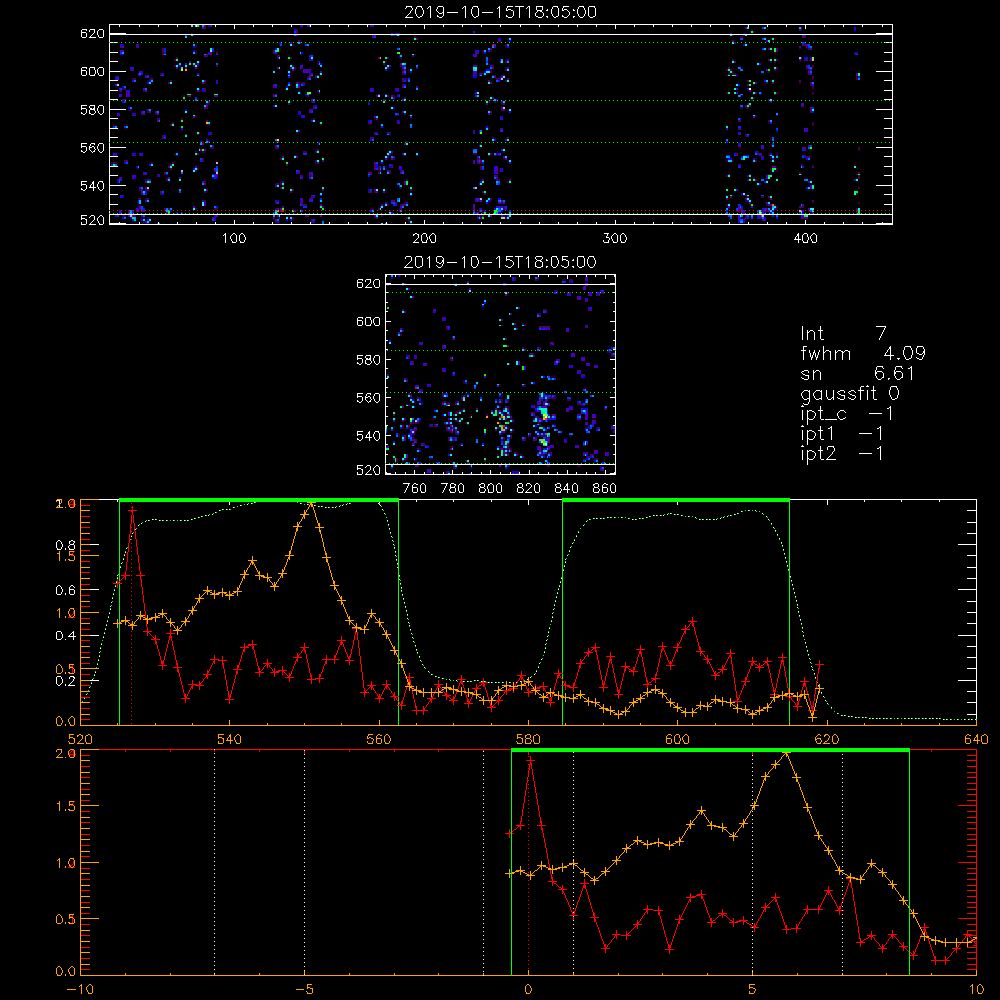The height and width of the screenshot is (1000, 1000).
Task: Select the "fwhm 4.09" readout line
Action: pos(863,353)
